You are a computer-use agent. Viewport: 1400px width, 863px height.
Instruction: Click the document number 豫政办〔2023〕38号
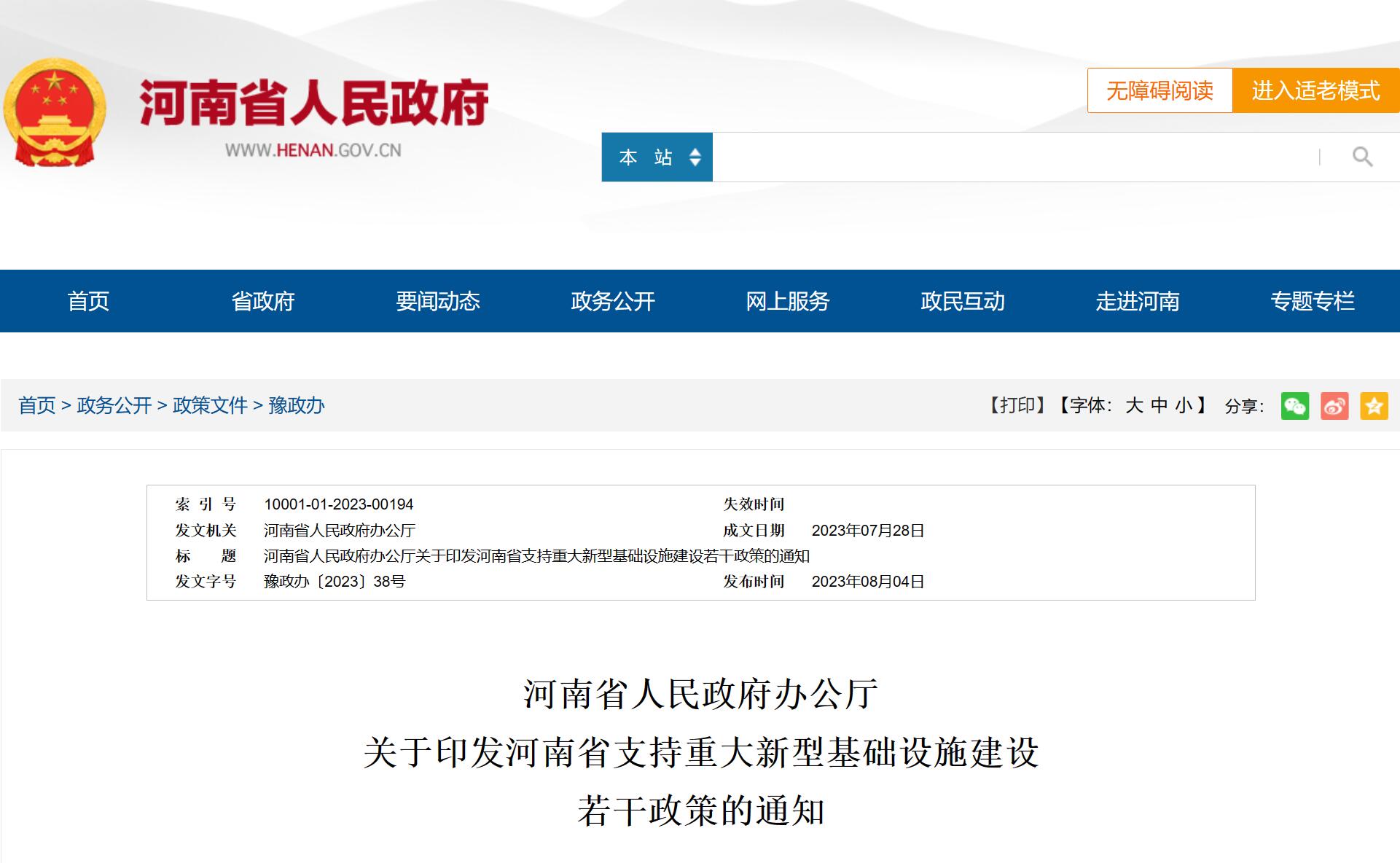[335, 582]
